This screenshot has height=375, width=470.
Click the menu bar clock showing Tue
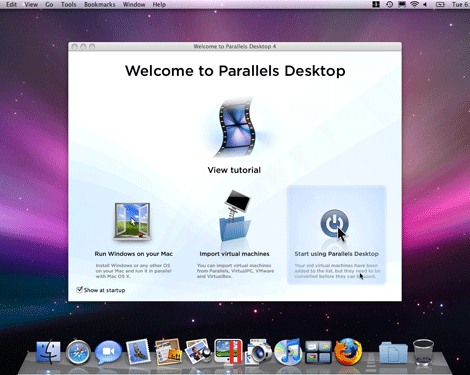click(460, 5)
